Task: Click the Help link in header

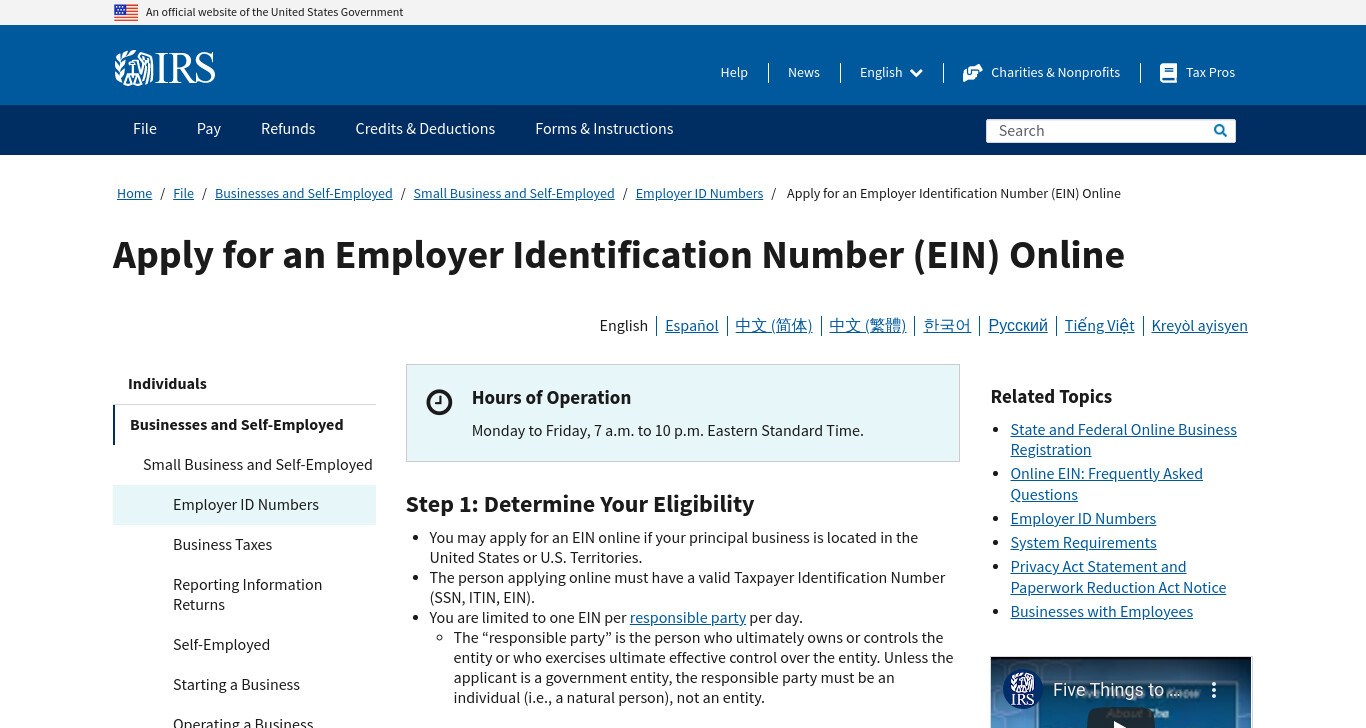Action: point(734,72)
